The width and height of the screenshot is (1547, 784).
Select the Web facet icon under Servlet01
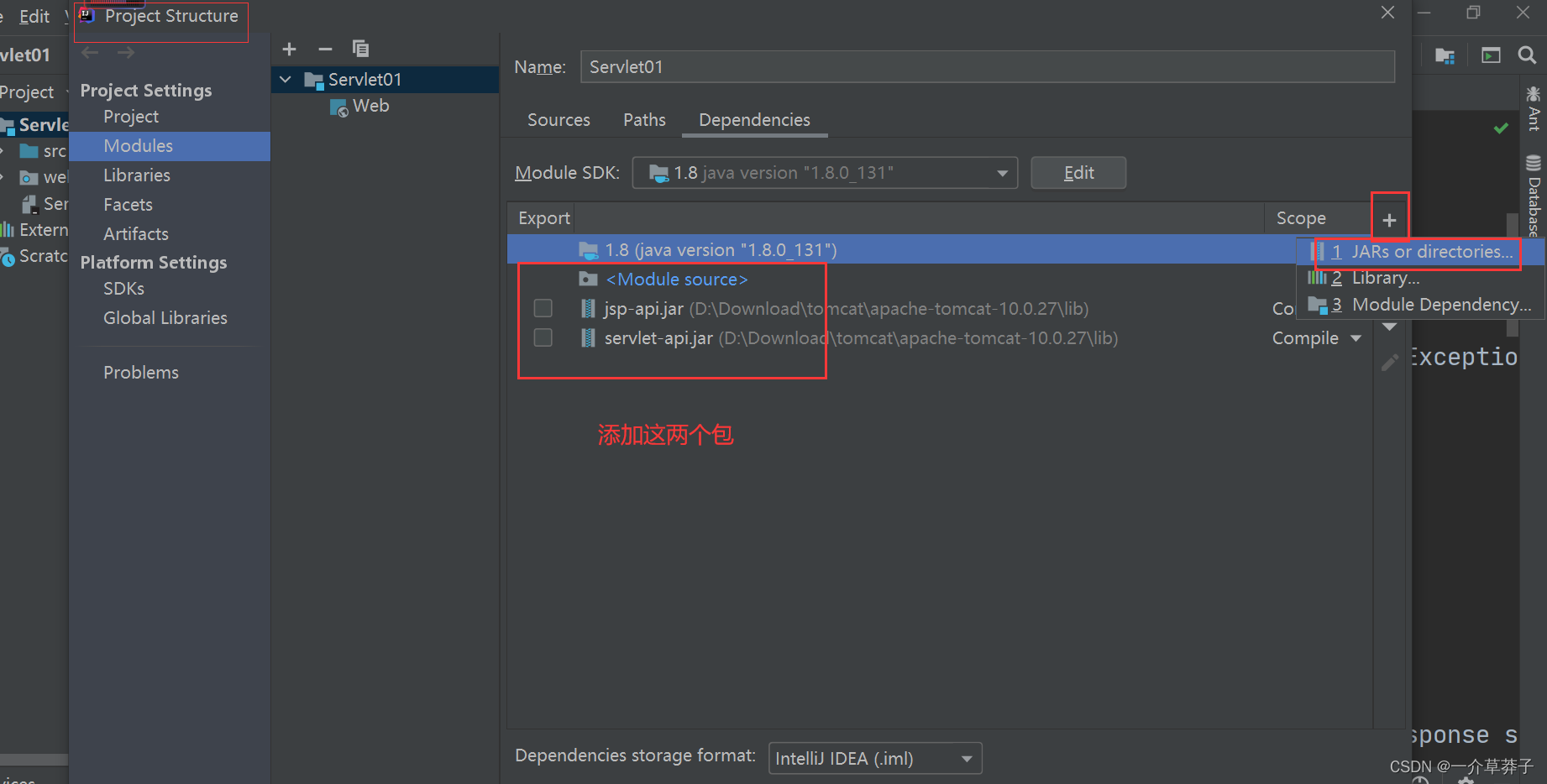point(339,107)
